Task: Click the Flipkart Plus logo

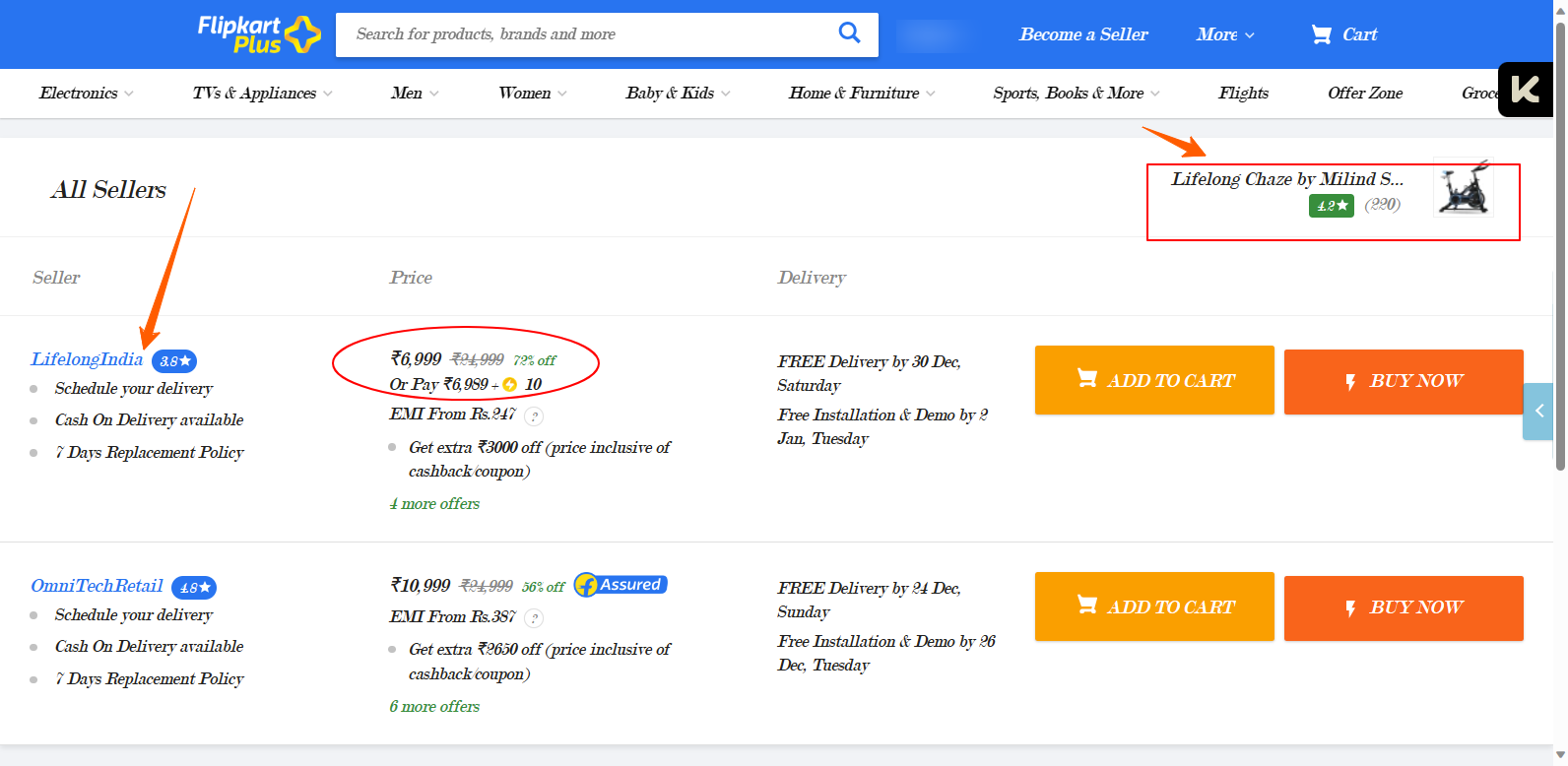Action: point(258,34)
